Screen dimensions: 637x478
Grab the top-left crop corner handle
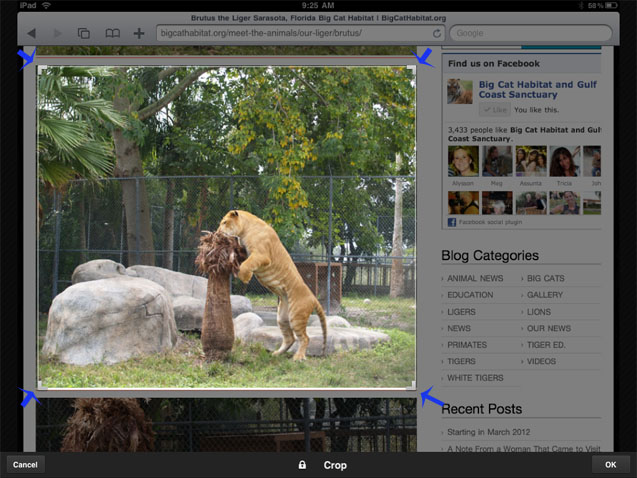pos(42,70)
